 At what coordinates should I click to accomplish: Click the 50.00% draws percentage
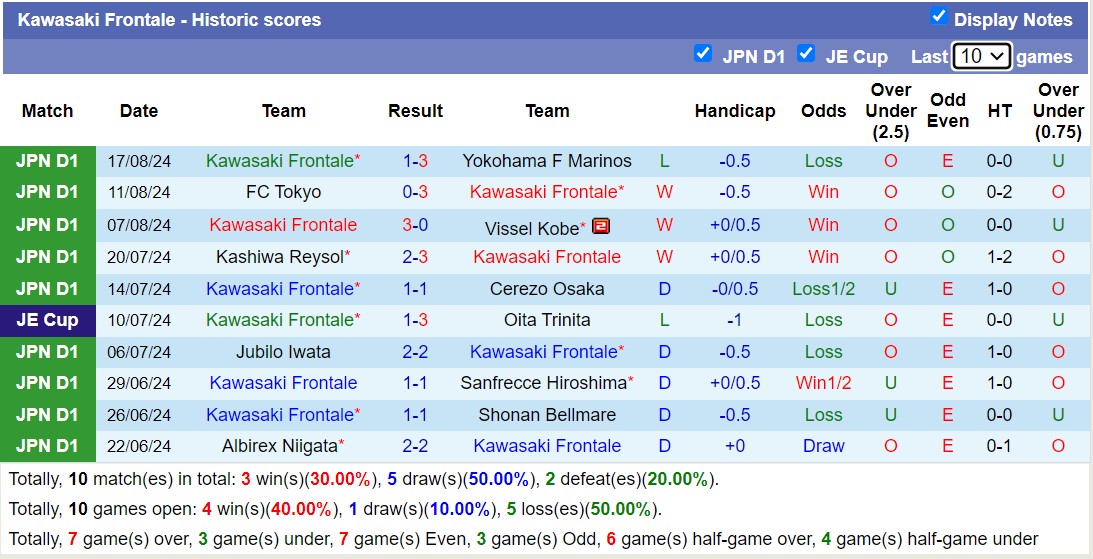(x=498, y=480)
